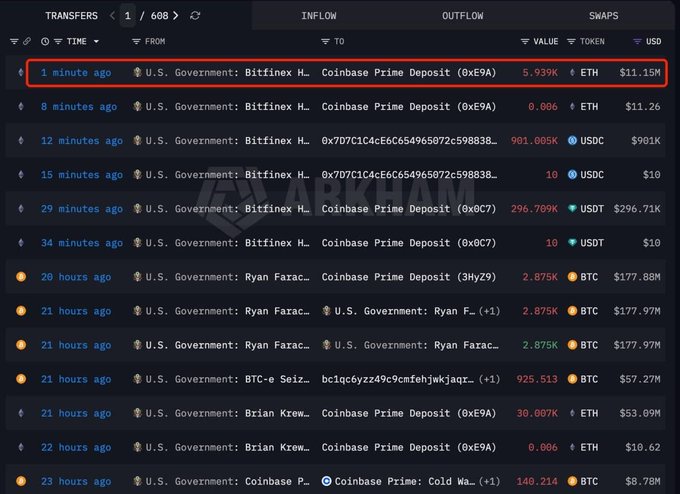Click BTC token icon in $8.78M row
Screen dimensions: 680x494
pos(572,481)
